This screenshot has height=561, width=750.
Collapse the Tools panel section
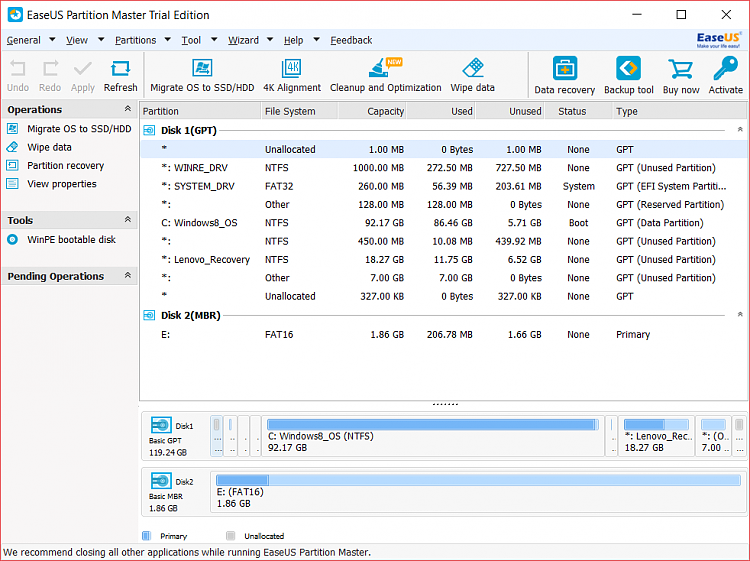click(x=128, y=220)
